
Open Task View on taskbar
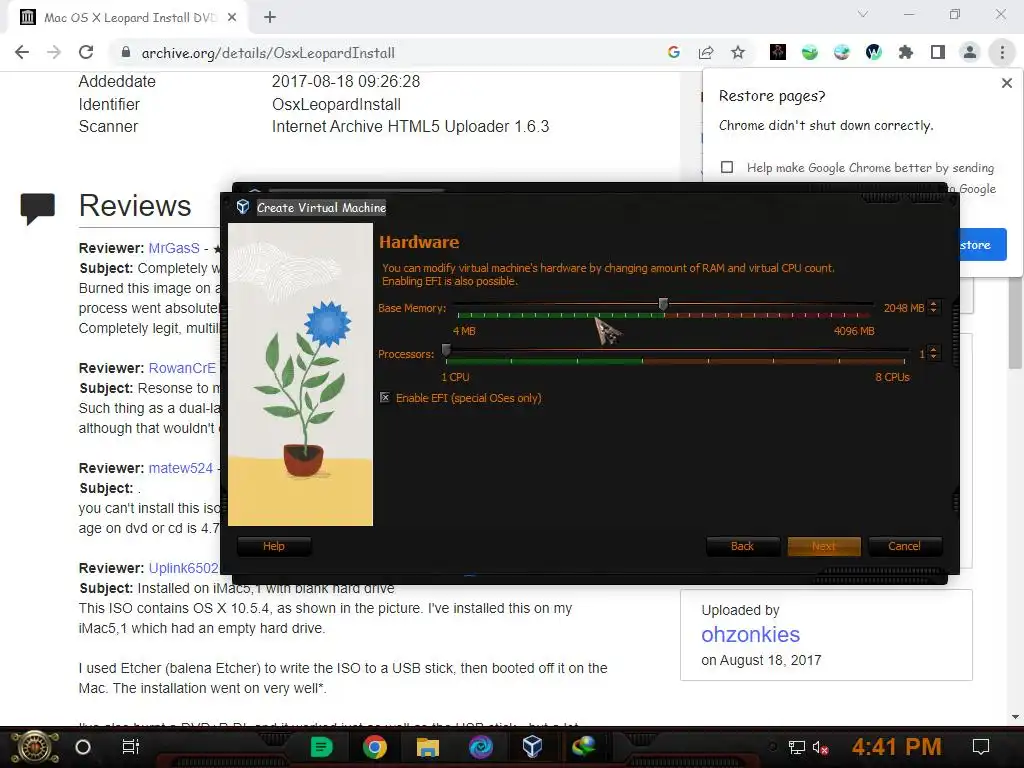pos(131,747)
